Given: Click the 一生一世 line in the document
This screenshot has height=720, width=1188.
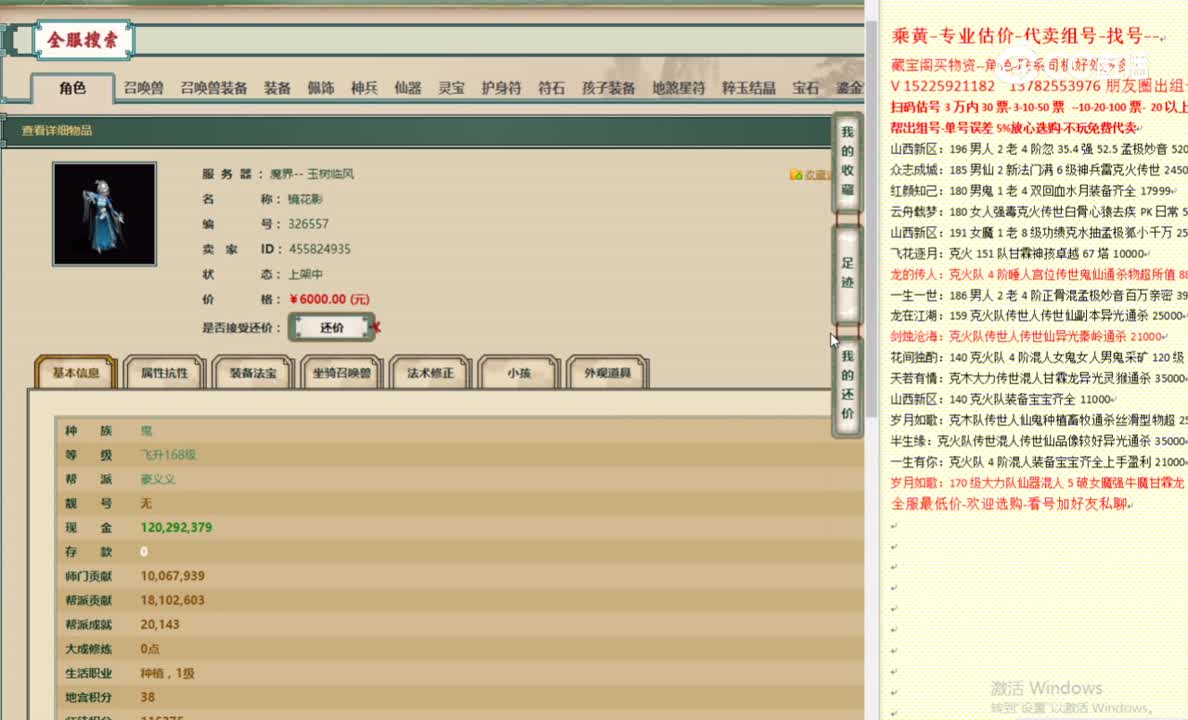Looking at the screenshot, I should 1039,296.
